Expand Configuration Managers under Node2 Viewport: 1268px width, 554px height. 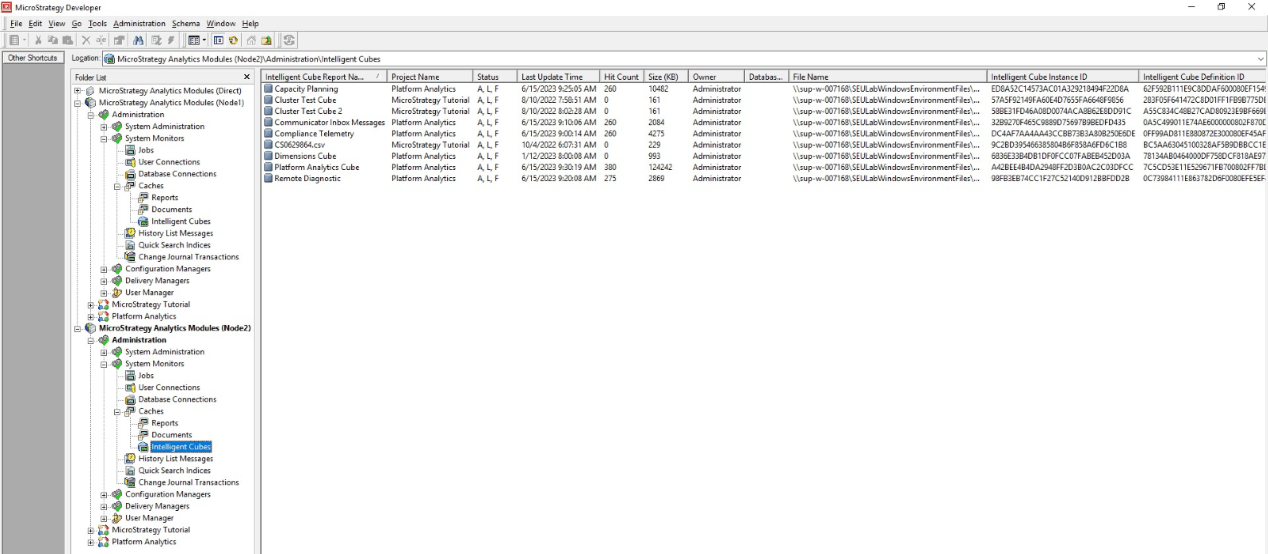(x=105, y=494)
